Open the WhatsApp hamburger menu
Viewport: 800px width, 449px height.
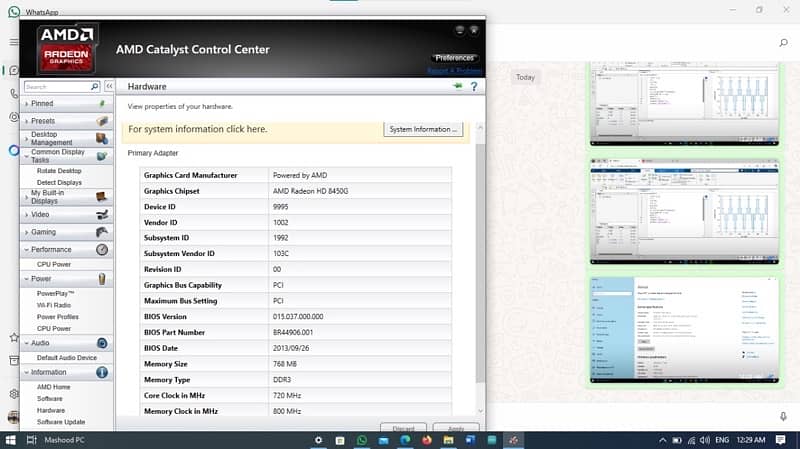coord(14,43)
